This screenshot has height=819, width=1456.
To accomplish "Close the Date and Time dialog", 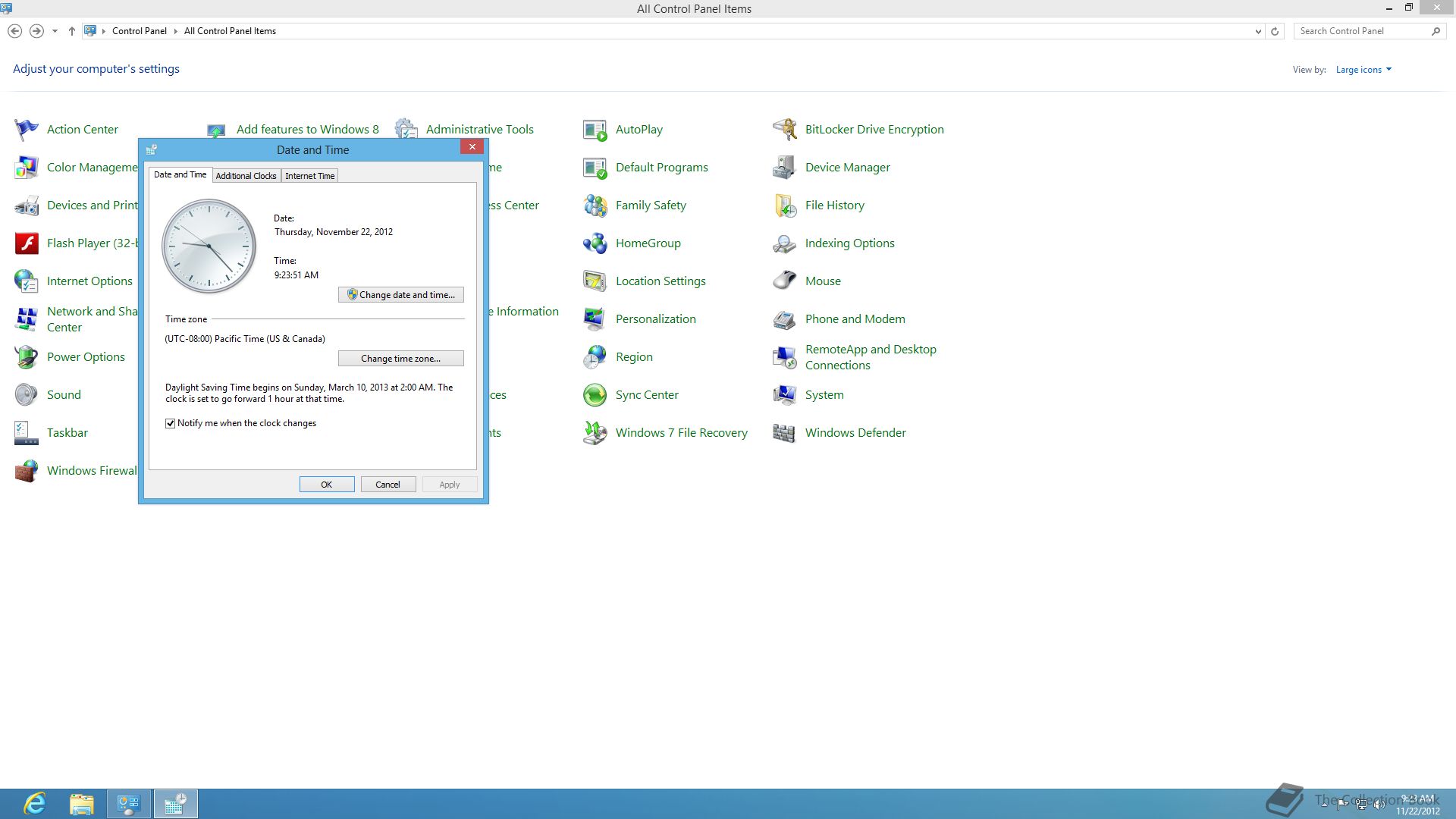I will click(472, 147).
